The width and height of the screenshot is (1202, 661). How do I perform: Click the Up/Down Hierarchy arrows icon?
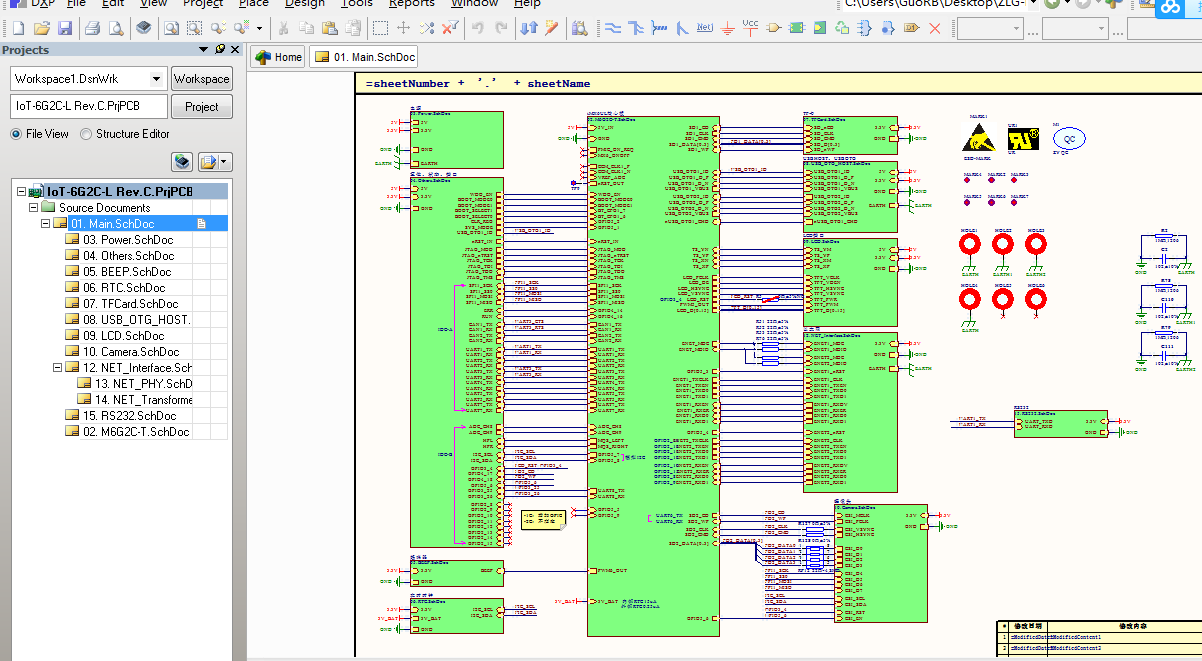point(529,28)
